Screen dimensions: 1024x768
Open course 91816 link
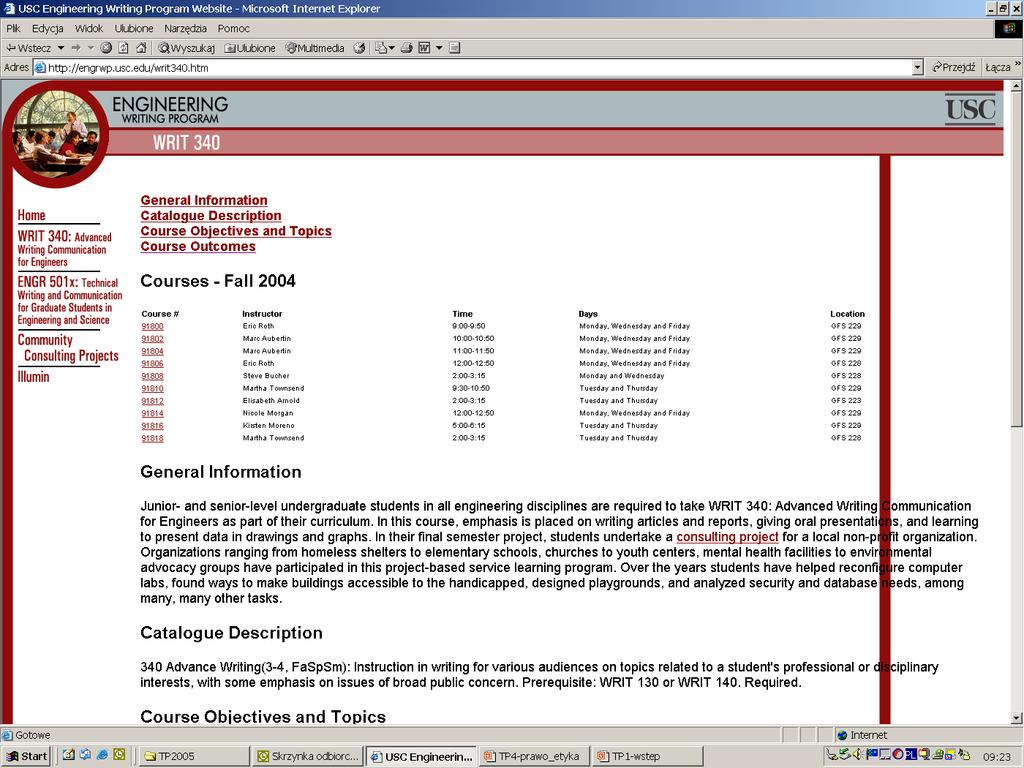pos(152,426)
